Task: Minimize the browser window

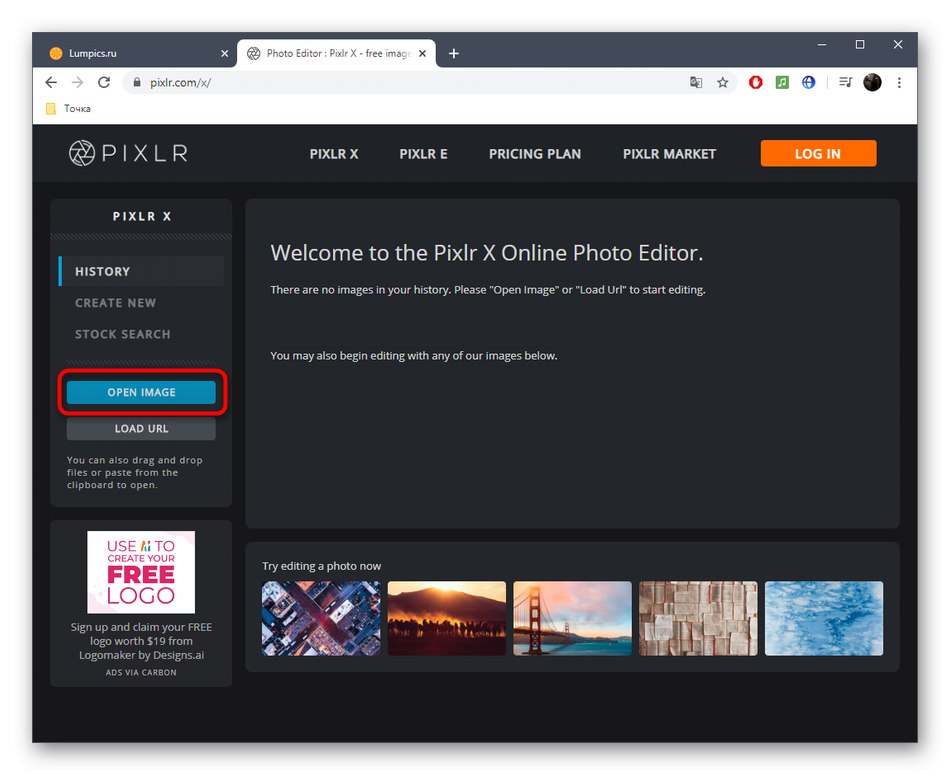Action: [822, 45]
